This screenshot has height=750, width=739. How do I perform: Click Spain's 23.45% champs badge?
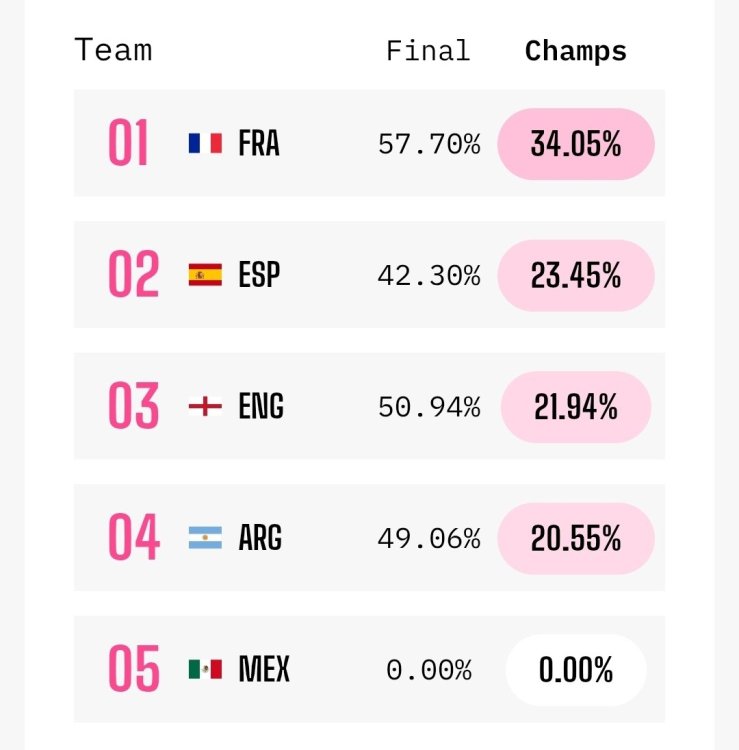pyautogui.click(x=576, y=276)
